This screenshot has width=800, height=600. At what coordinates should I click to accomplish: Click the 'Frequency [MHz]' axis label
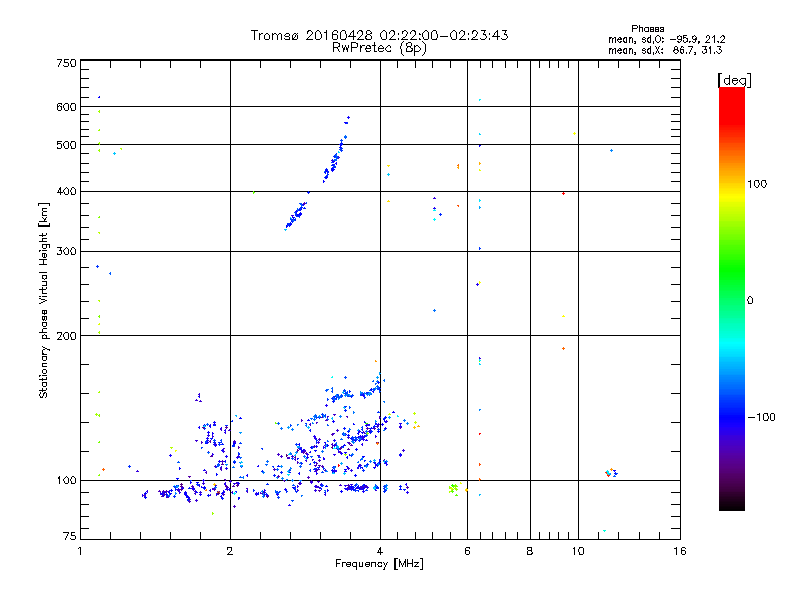(379, 564)
